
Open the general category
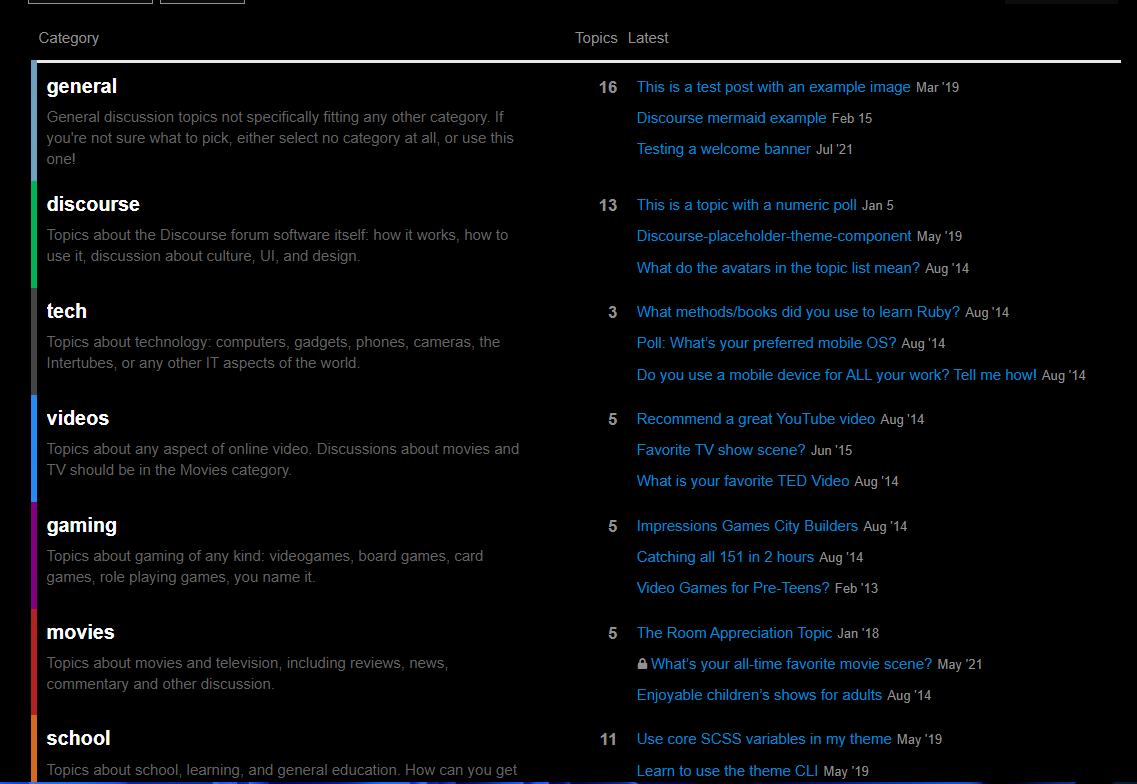point(82,87)
